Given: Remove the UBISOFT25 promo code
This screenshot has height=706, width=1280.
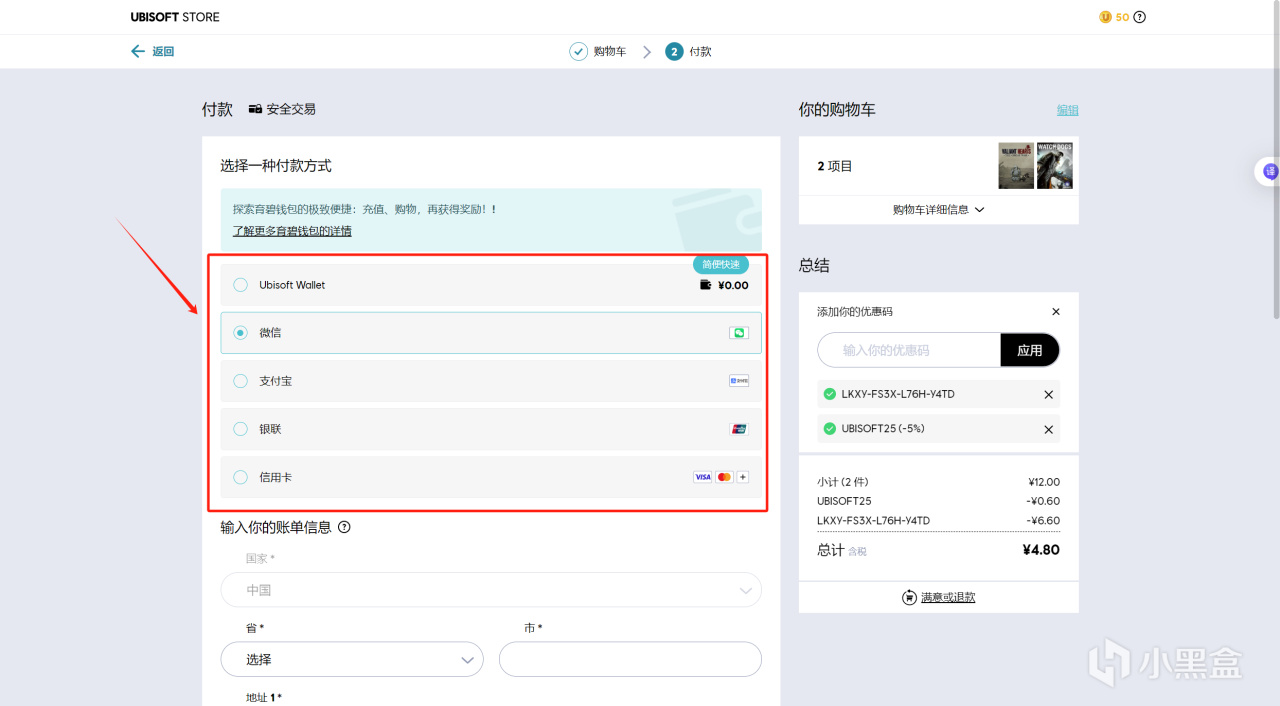Looking at the screenshot, I should (1048, 430).
